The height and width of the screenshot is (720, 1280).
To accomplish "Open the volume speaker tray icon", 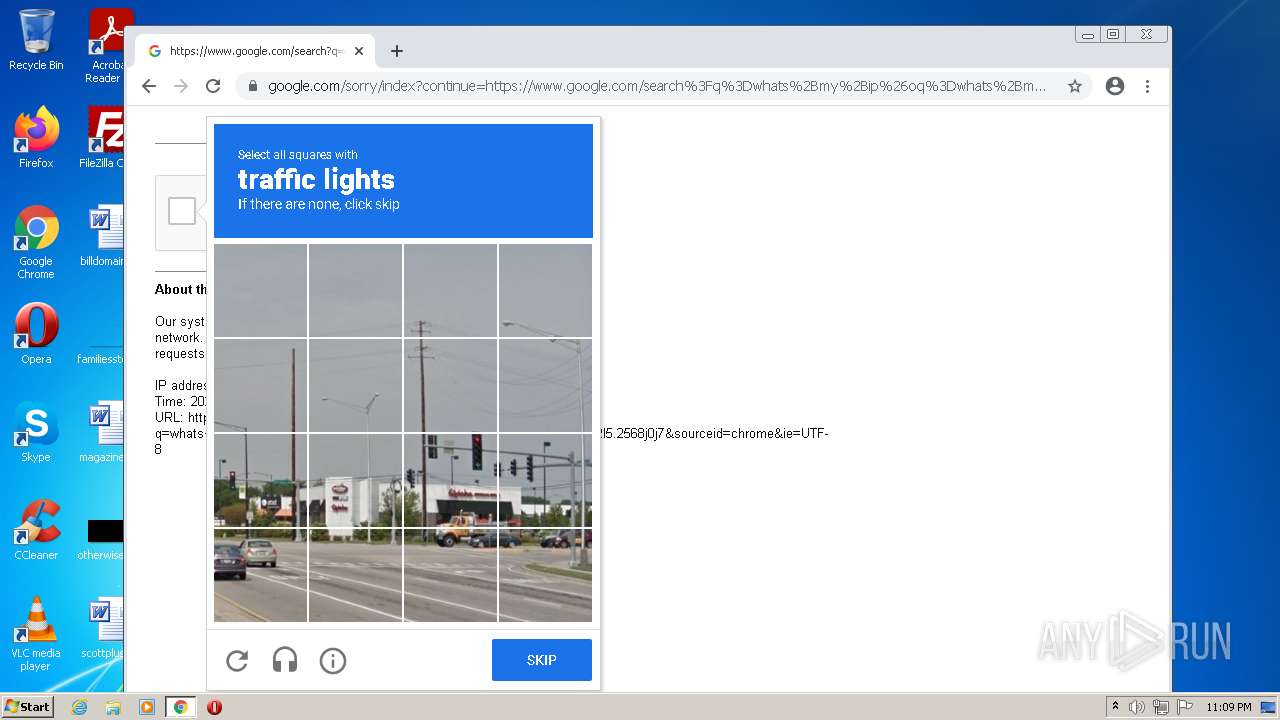I will 1137,707.
